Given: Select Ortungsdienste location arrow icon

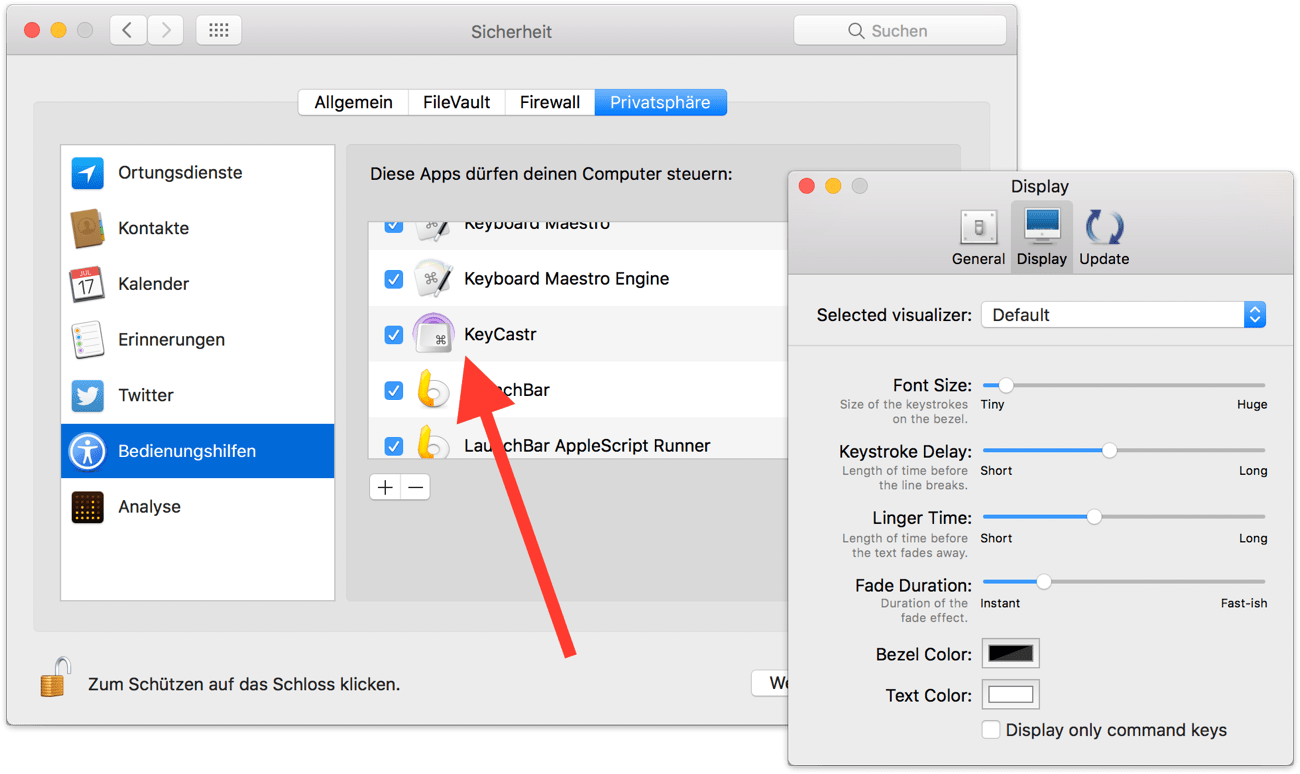Looking at the screenshot, I should point(88,173).
